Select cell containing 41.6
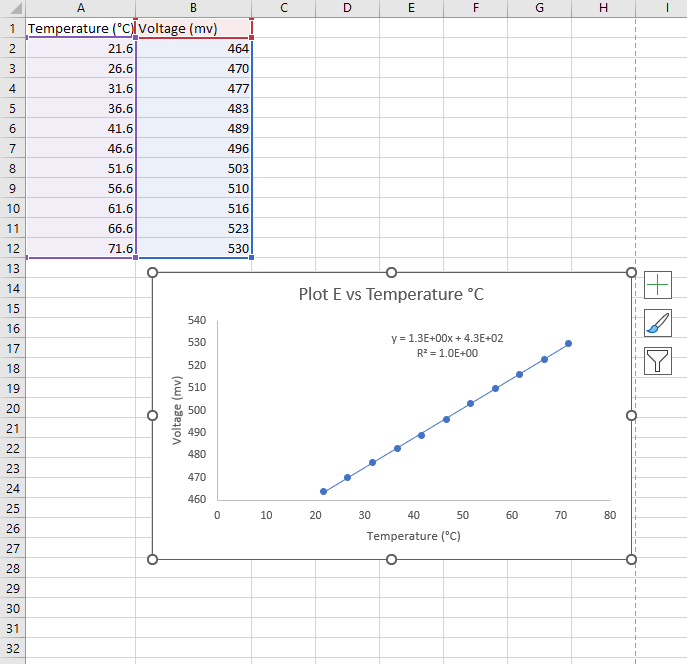The width and height of the screenshot is (687, 664). tap(81, 128)
